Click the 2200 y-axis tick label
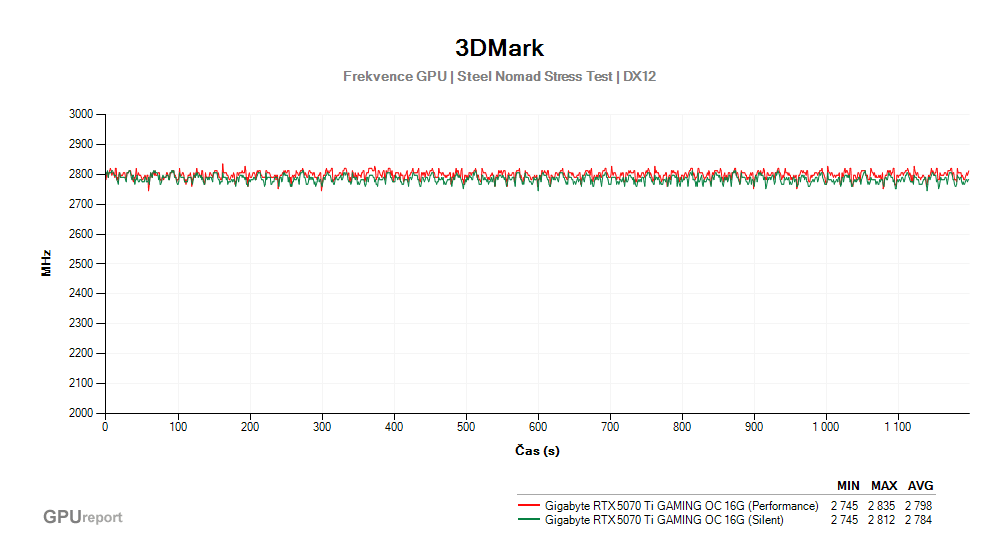 pyautogui.click(x=81, y=353)
